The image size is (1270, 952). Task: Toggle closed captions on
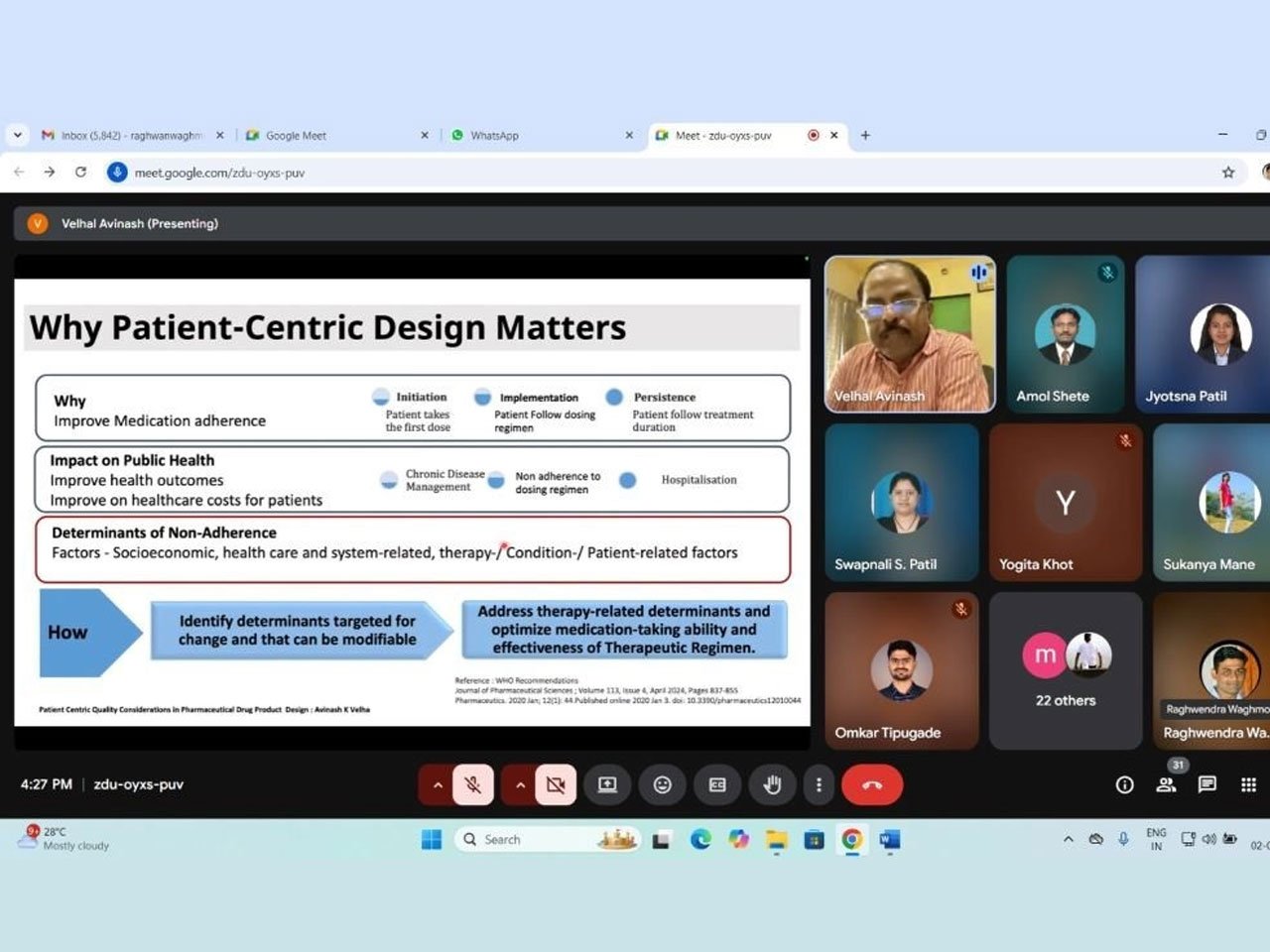click(x=717, y=785)
